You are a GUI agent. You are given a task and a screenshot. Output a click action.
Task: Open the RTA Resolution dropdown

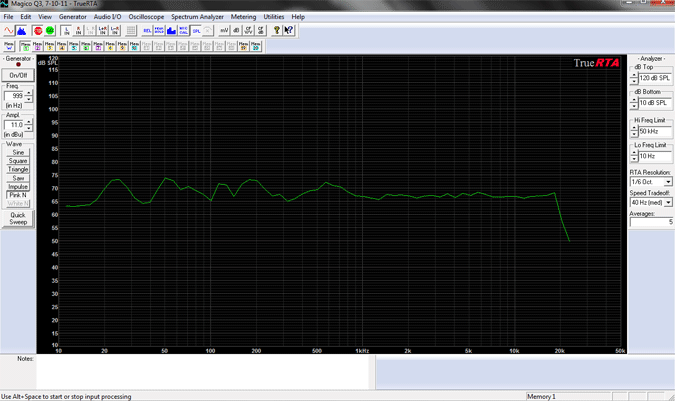668,182
